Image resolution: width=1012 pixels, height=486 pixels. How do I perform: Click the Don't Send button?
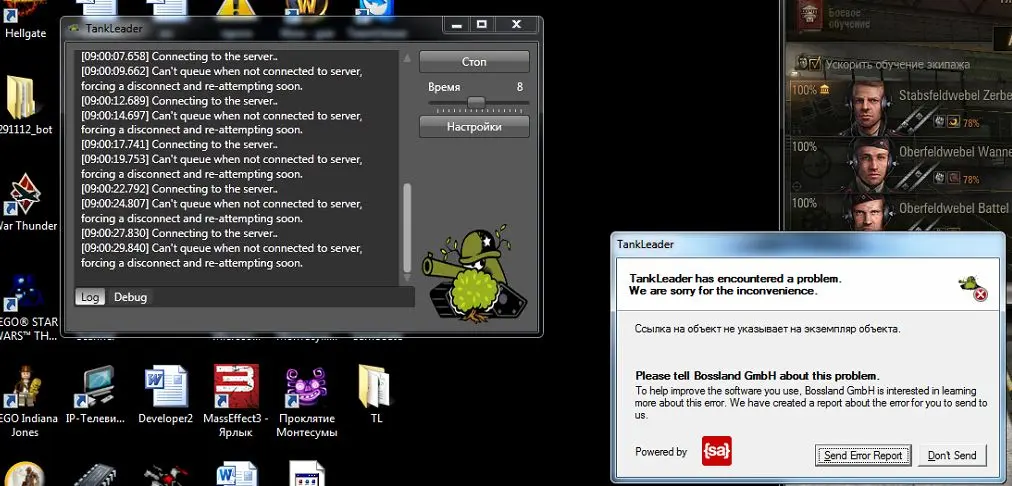[952, 455]
